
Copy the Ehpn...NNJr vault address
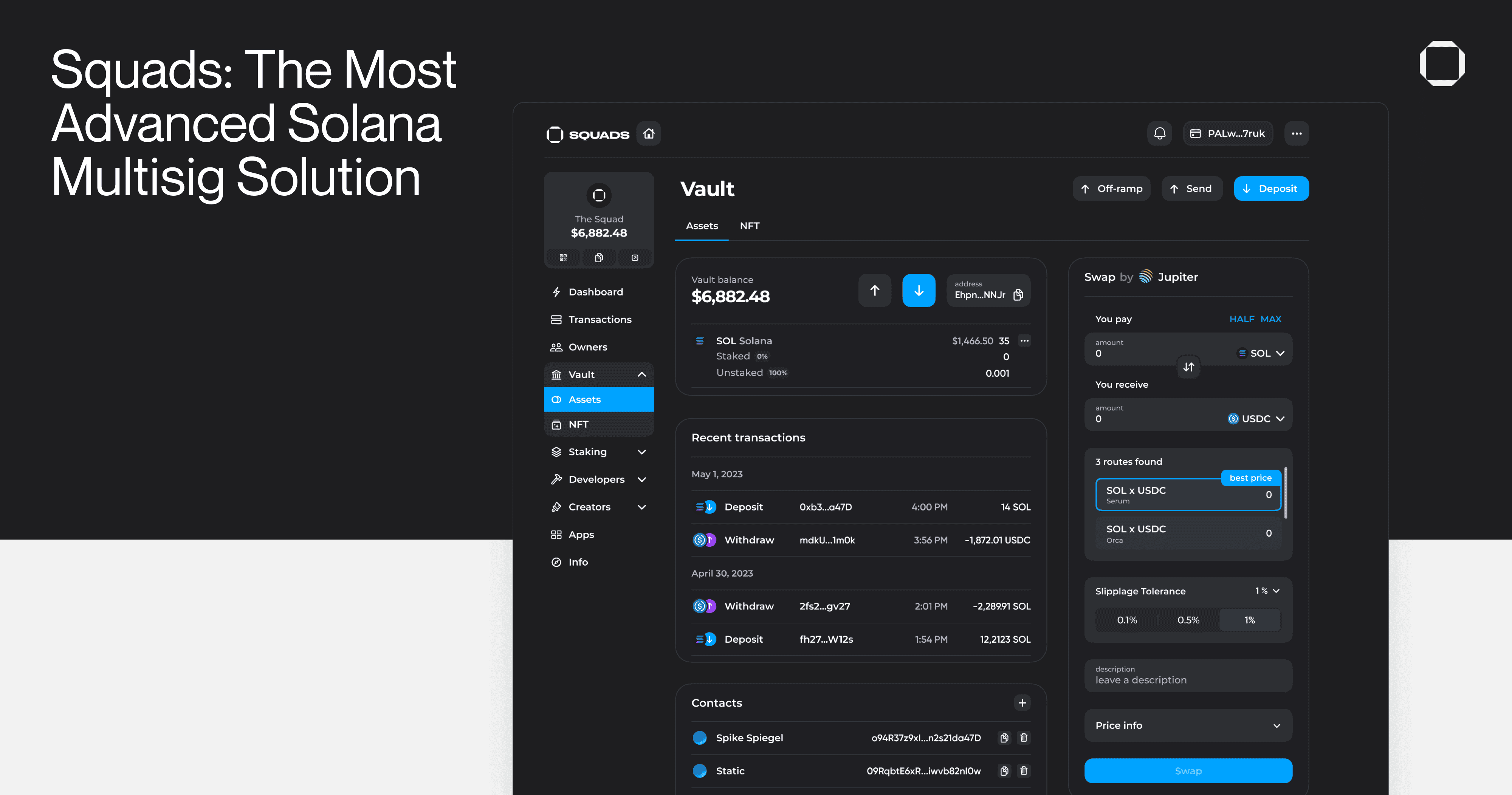coord(1018,294)
